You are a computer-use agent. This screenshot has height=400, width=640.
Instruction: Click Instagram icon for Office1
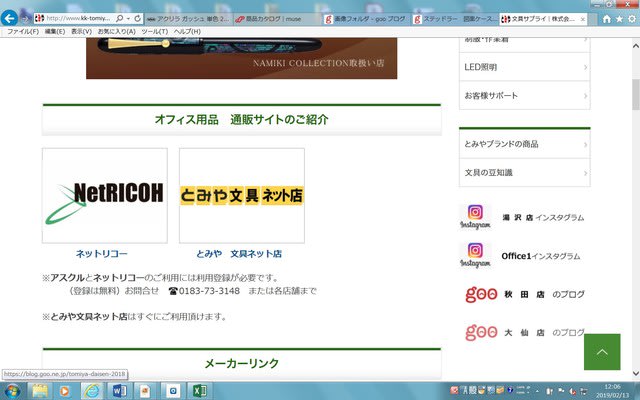pyautogui.click(x=475, y=256)
